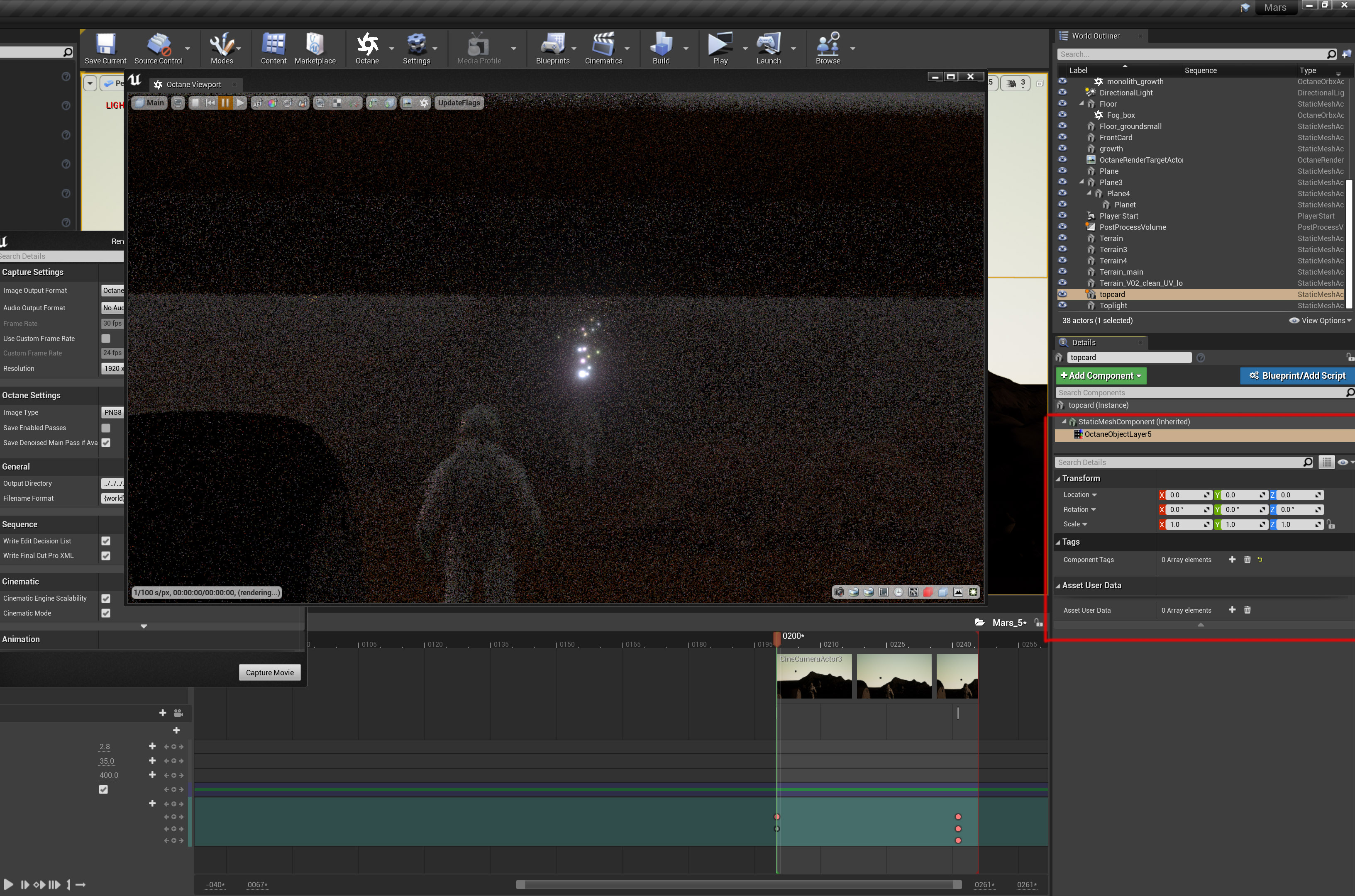Pause rendering in Octane Viewport
This screenshot has width=1355, height=896.
click(x=225, y=103)
